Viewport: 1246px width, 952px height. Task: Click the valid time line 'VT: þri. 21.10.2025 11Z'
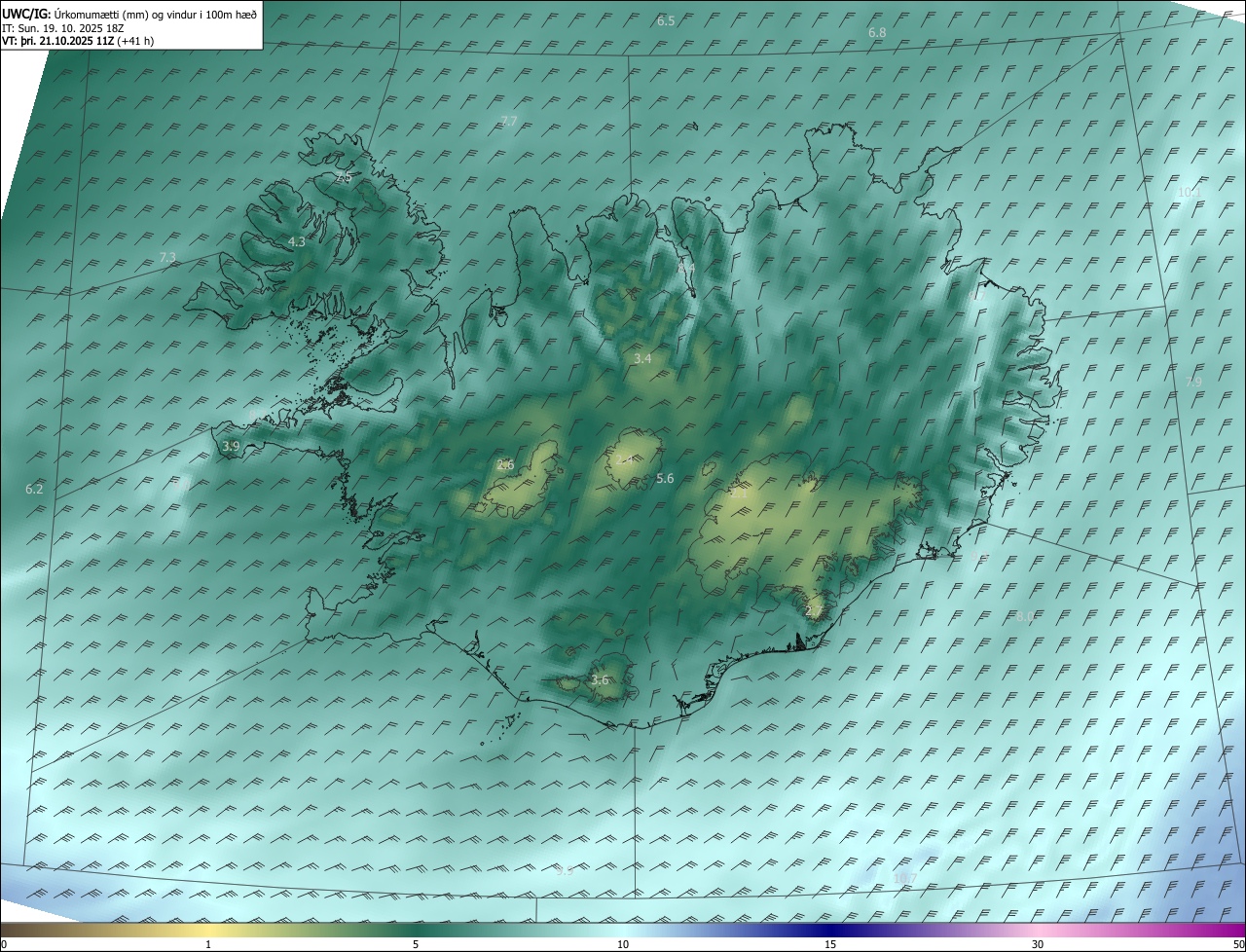[58, 41]
